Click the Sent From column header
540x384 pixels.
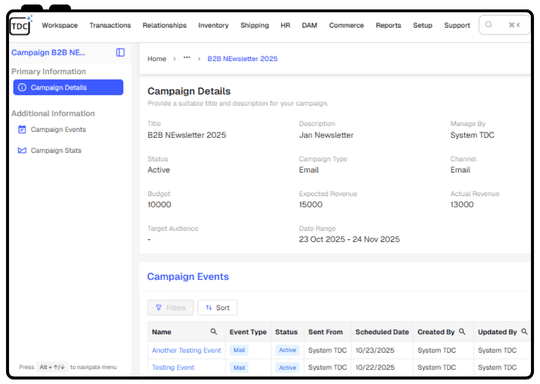(325, 332)
